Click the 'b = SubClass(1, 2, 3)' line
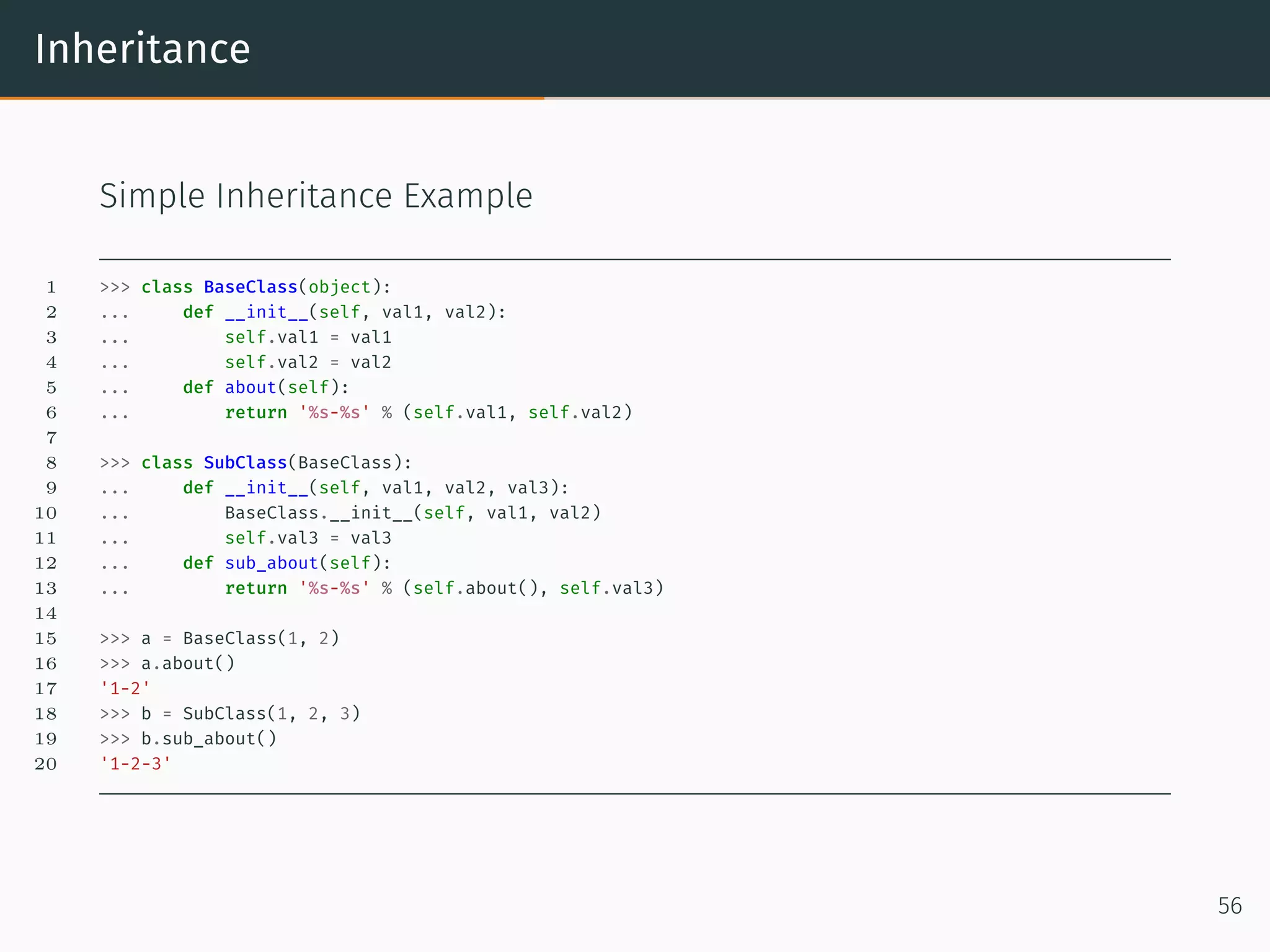The height and width of the screenshot is (952, 1270). click(x=230, y=714)
